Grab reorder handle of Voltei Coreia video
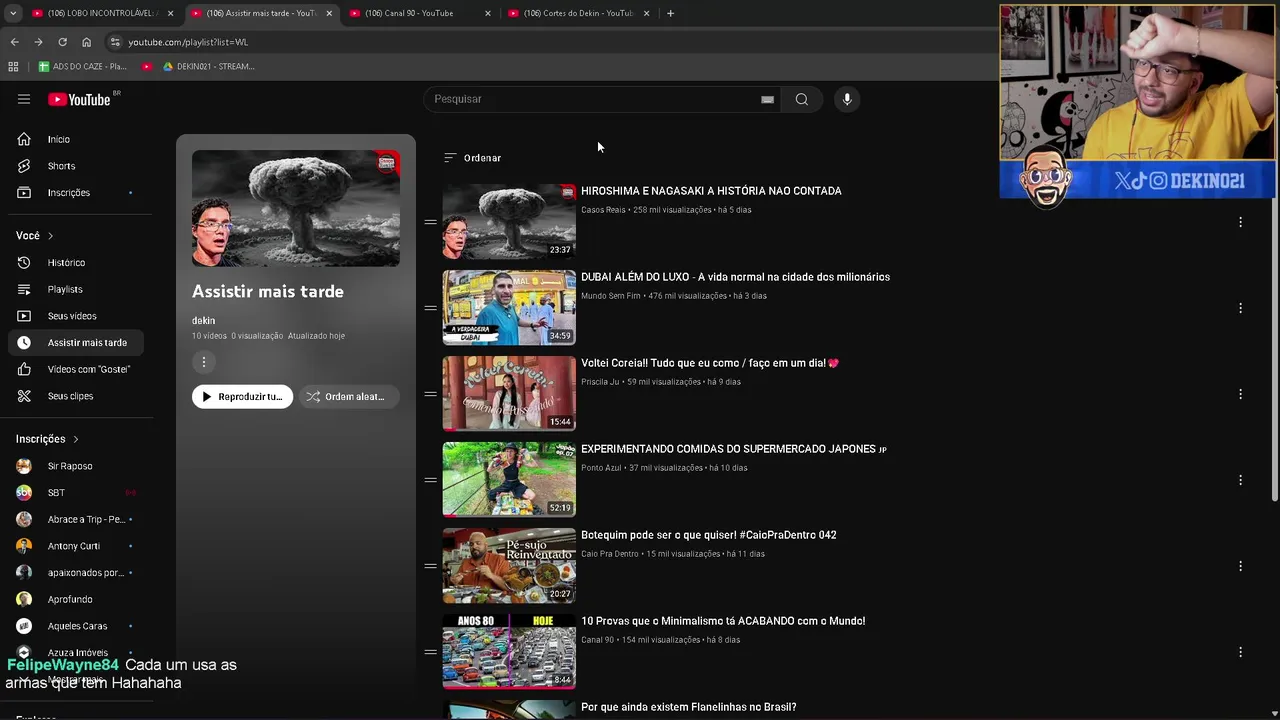Viewport: 1280px width, 720px height. coord(430,394)
